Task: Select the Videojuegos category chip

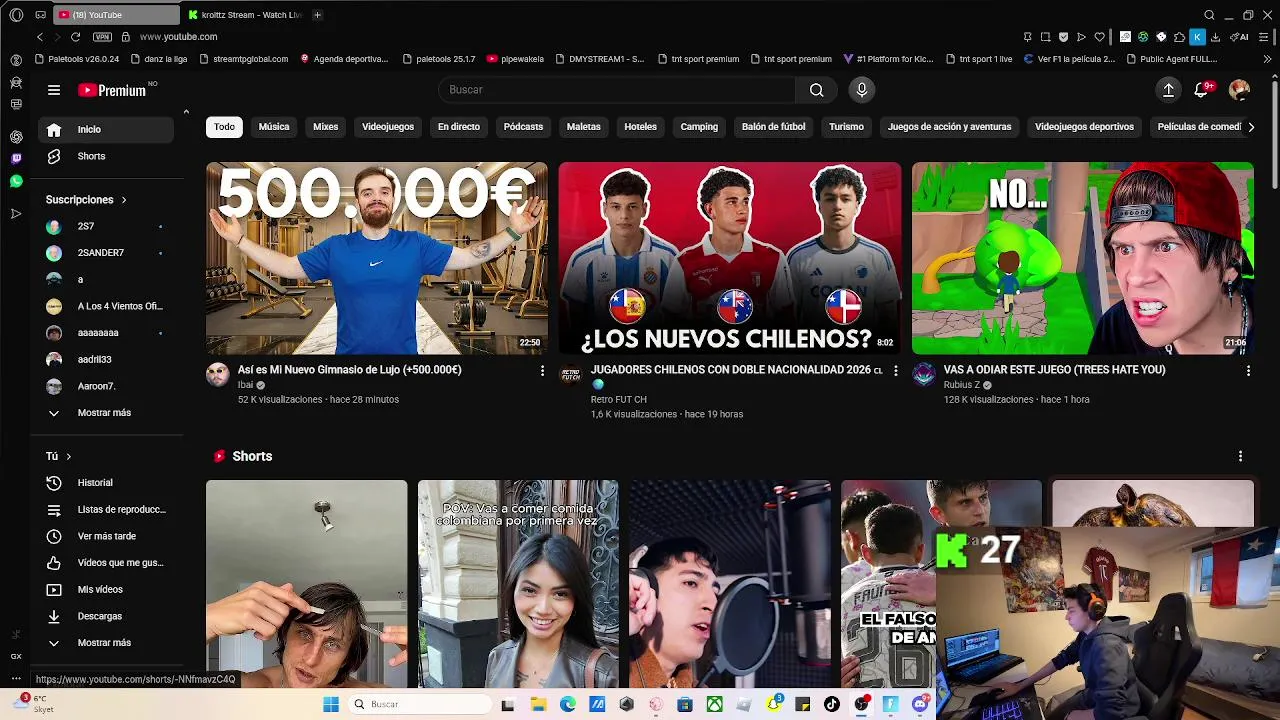Action: tap(388, 127)
